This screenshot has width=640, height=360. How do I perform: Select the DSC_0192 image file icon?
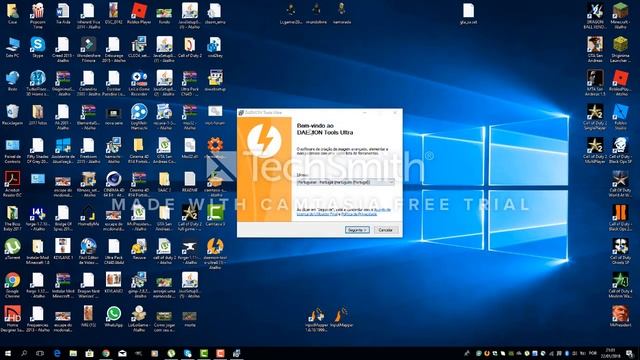click(x=113, y=14)
